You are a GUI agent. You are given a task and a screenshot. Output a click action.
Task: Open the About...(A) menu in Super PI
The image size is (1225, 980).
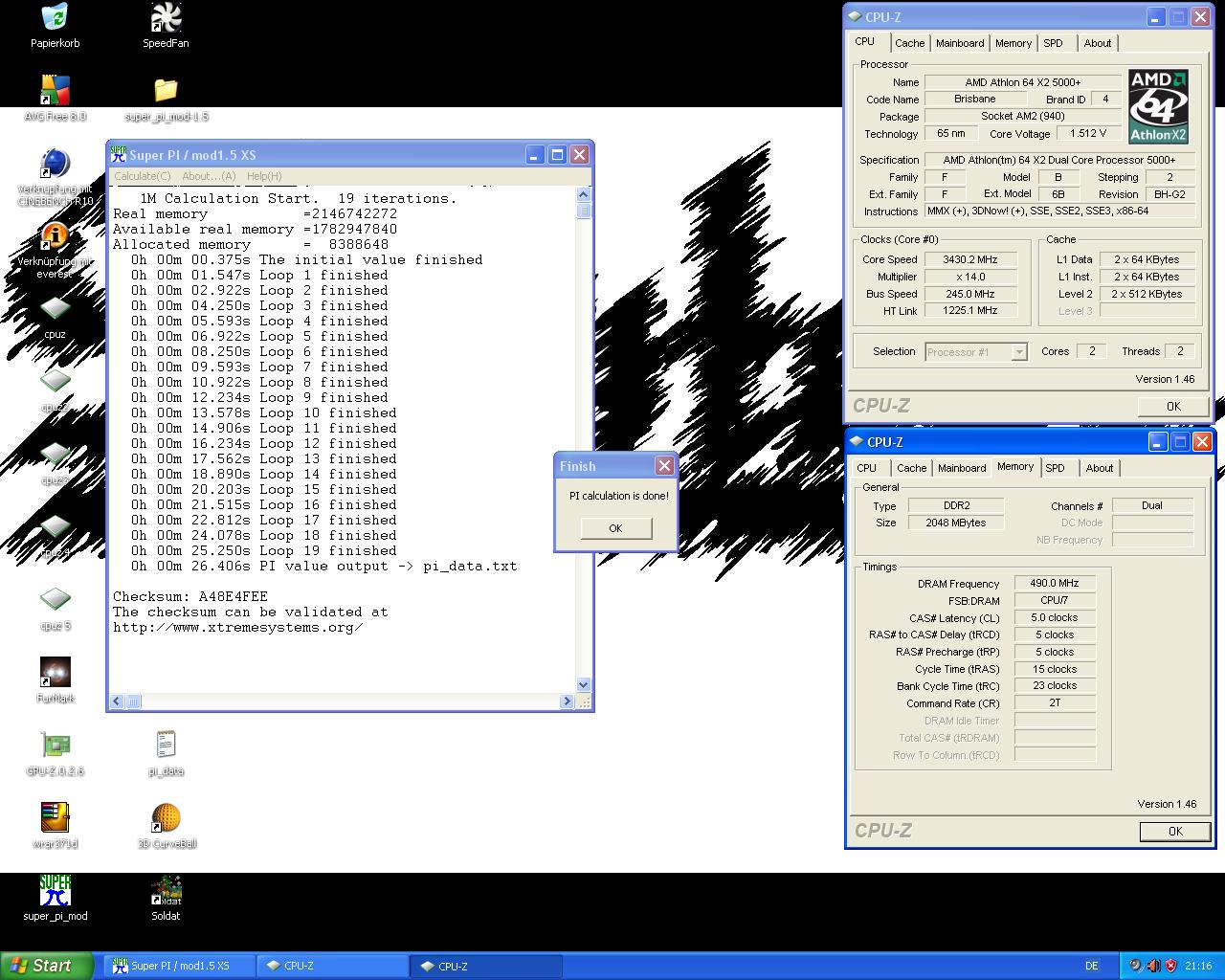209,176
